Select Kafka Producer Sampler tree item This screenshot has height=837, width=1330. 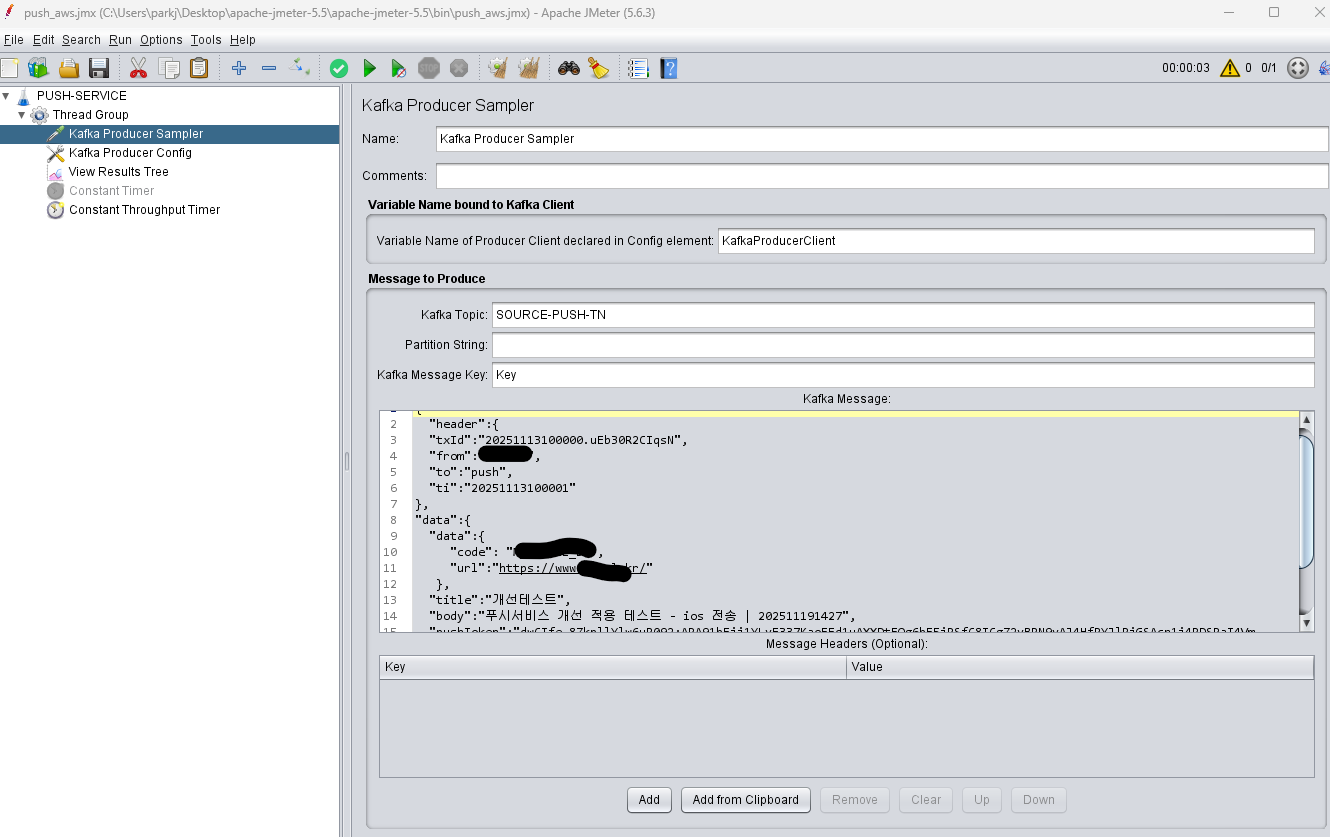coord(135,134)
